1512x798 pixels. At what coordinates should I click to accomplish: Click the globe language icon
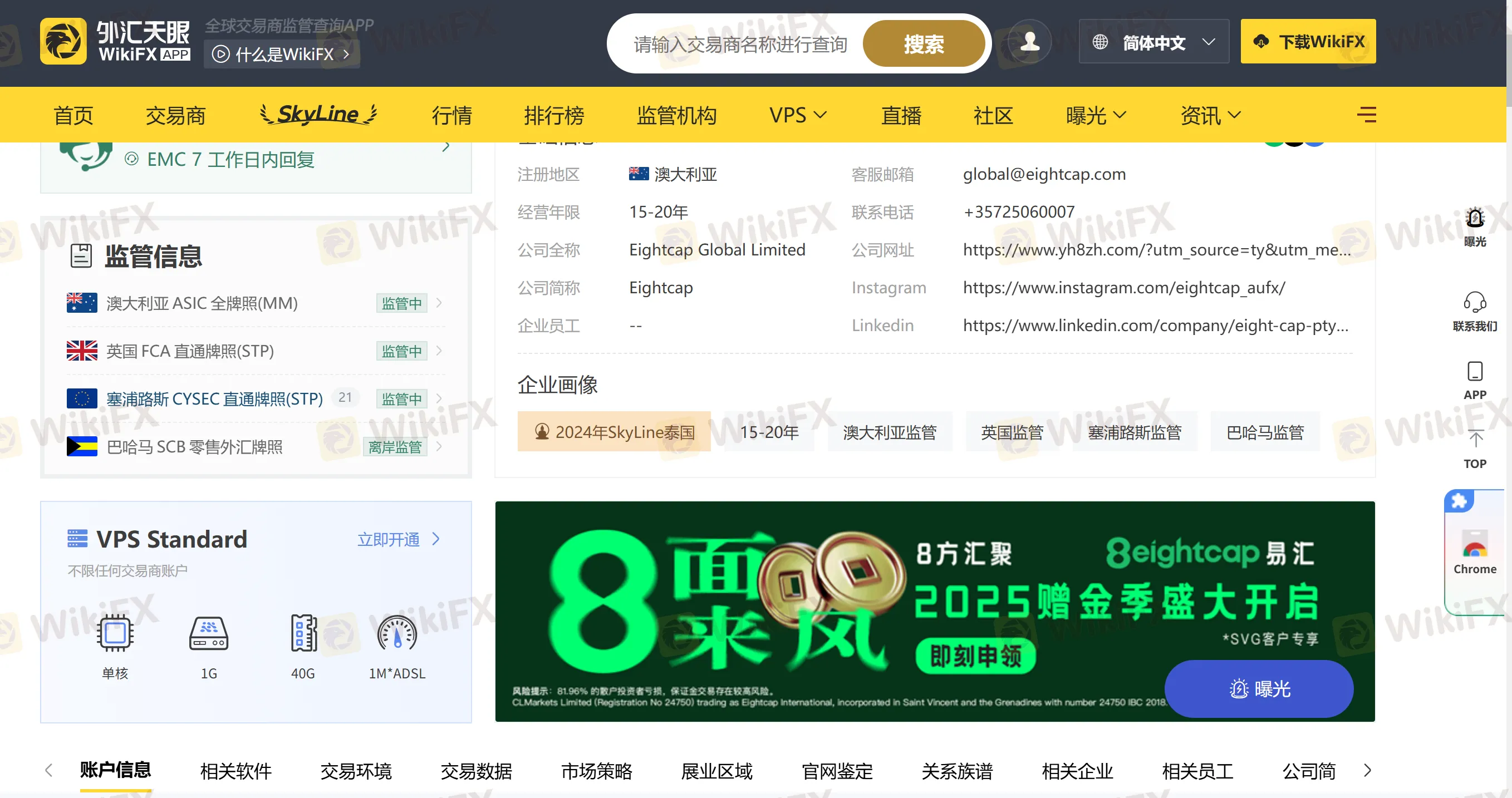coord(1100,42)
